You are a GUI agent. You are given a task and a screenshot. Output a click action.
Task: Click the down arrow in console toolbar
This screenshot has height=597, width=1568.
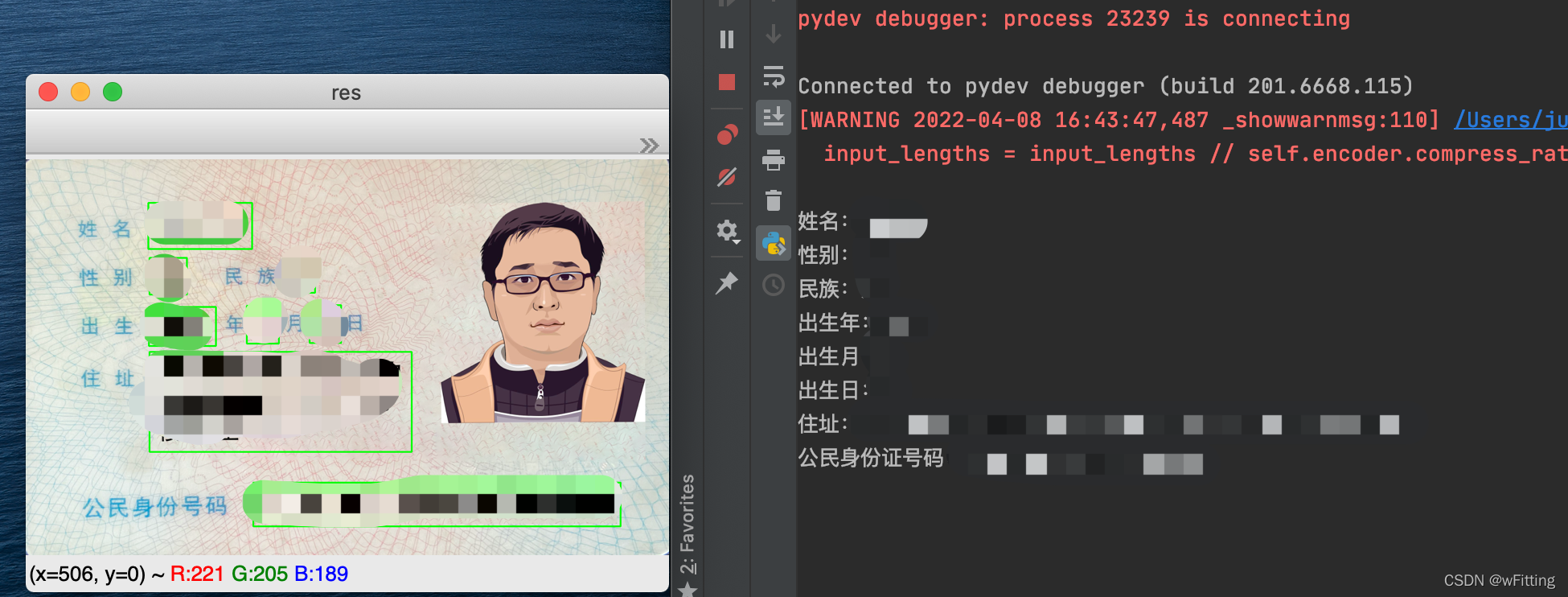pyautogui.click(x=774, y=34)
